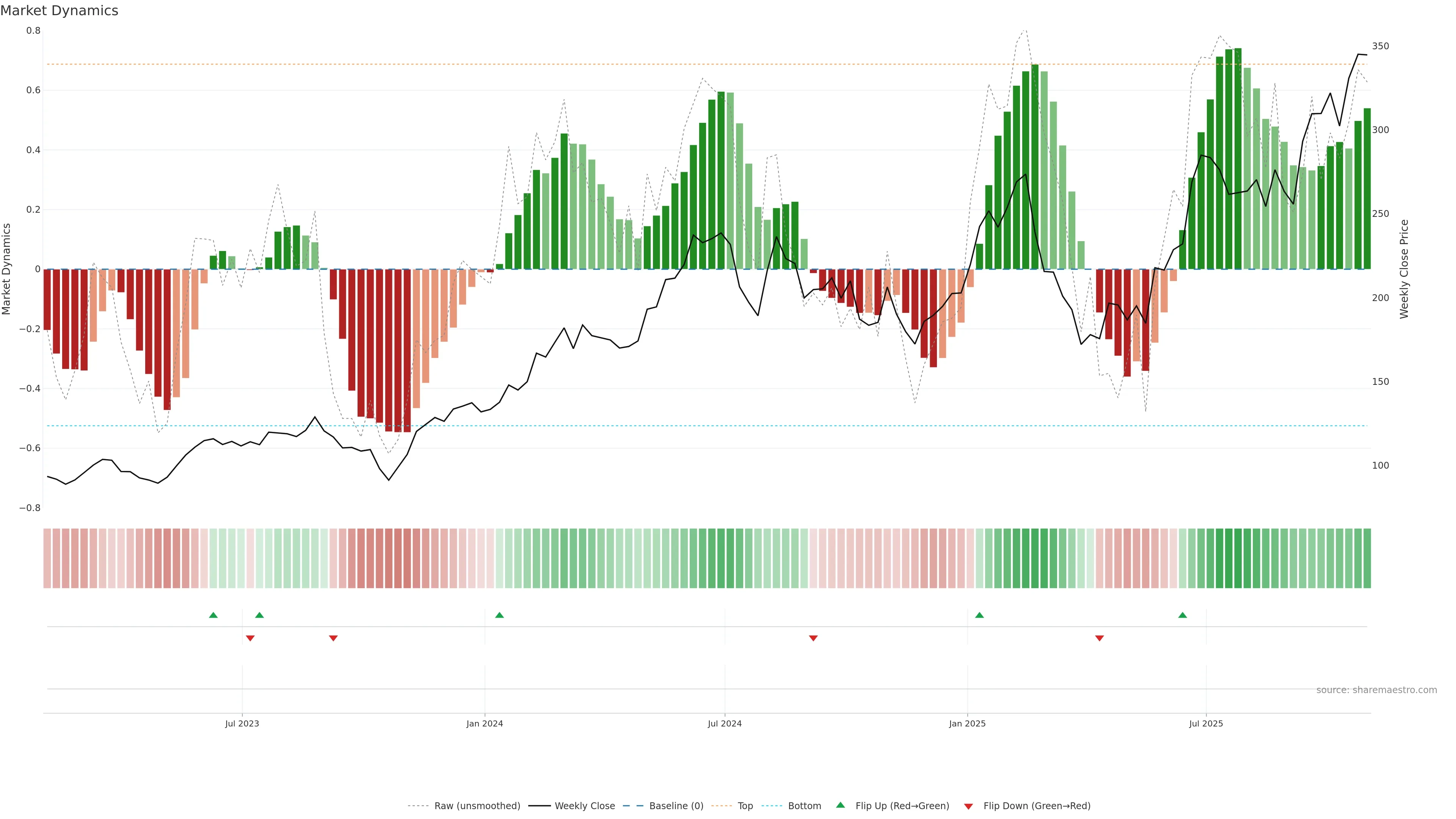Click the flip-down marker after Jul 2024
The image size is (1456, 819).
click(x=813, y=638)
